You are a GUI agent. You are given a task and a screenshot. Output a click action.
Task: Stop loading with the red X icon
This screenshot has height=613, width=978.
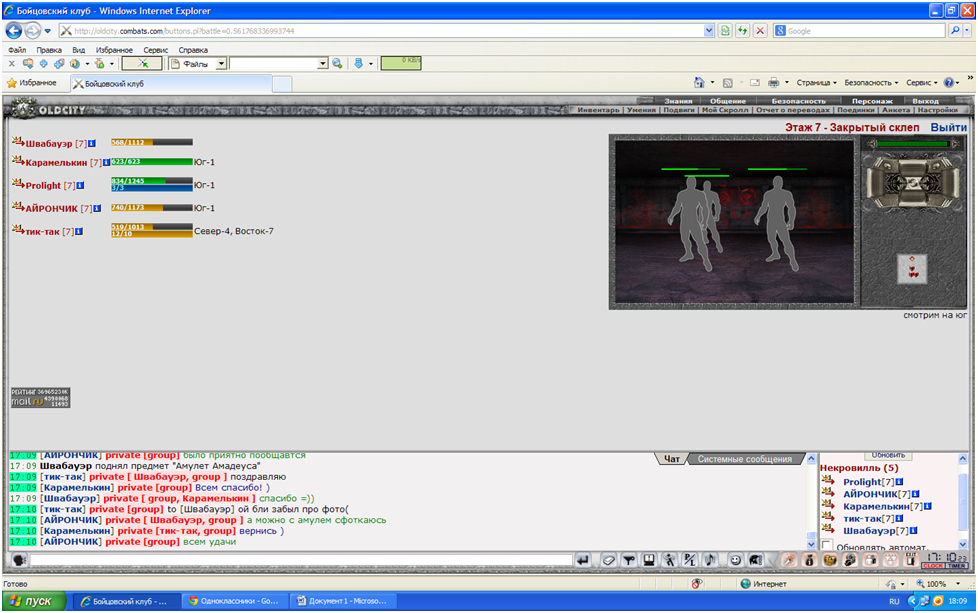pyautogui.click(x=760, y=31)
